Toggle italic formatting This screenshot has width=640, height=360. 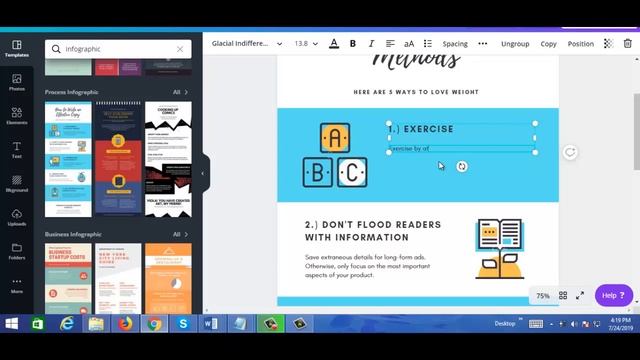click(x=371, y=44)
